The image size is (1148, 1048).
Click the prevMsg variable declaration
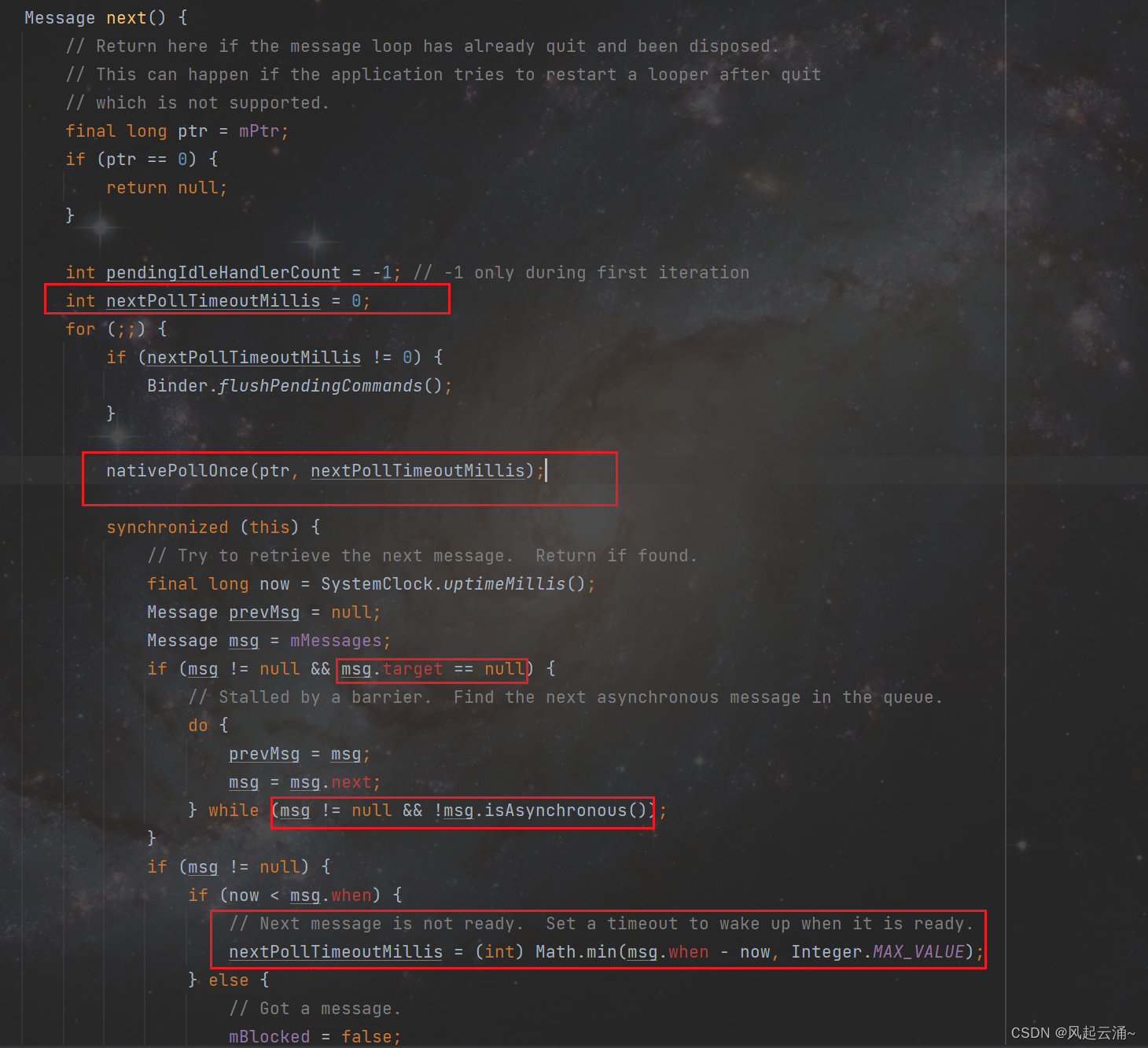(263, 612)
